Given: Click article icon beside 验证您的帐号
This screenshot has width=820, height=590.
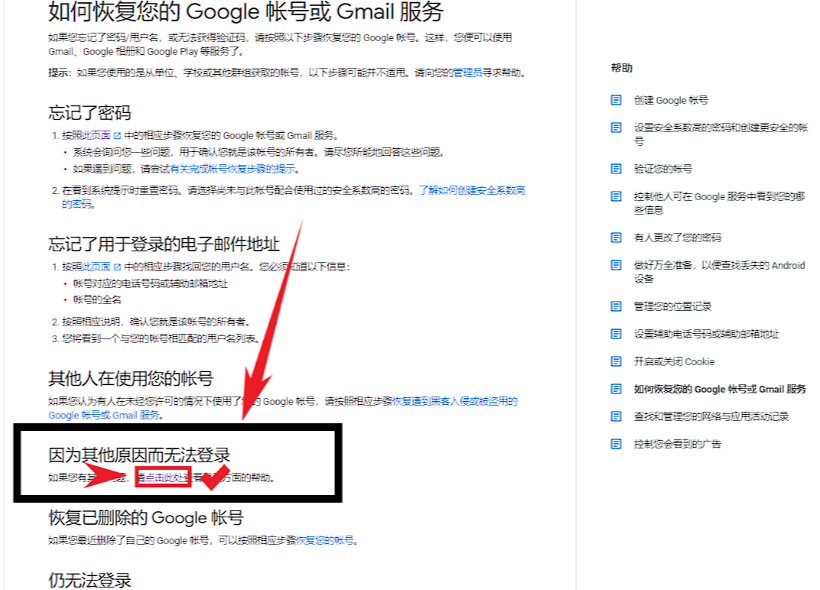Looking at the screenshot, I should 616,168.
